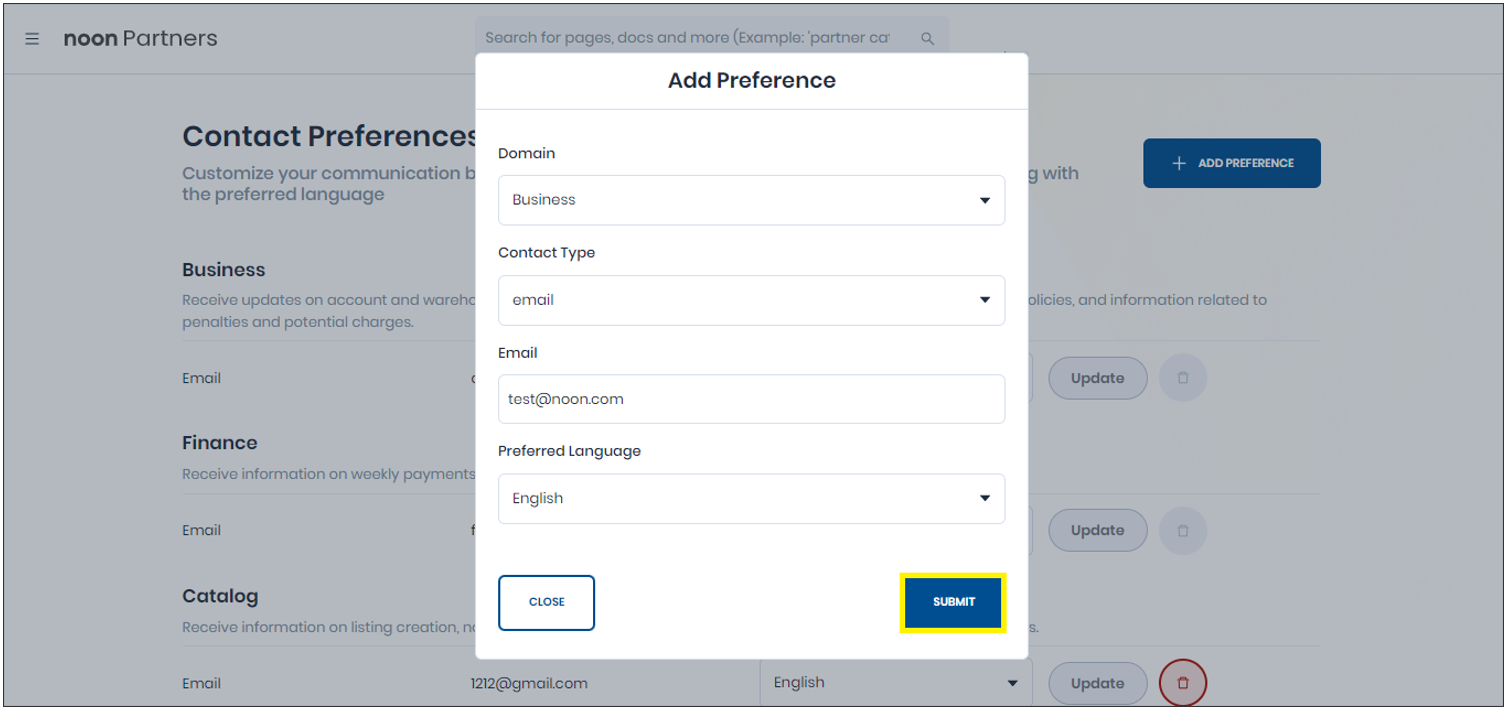Click Update for Business email

tap(1097, 378)
